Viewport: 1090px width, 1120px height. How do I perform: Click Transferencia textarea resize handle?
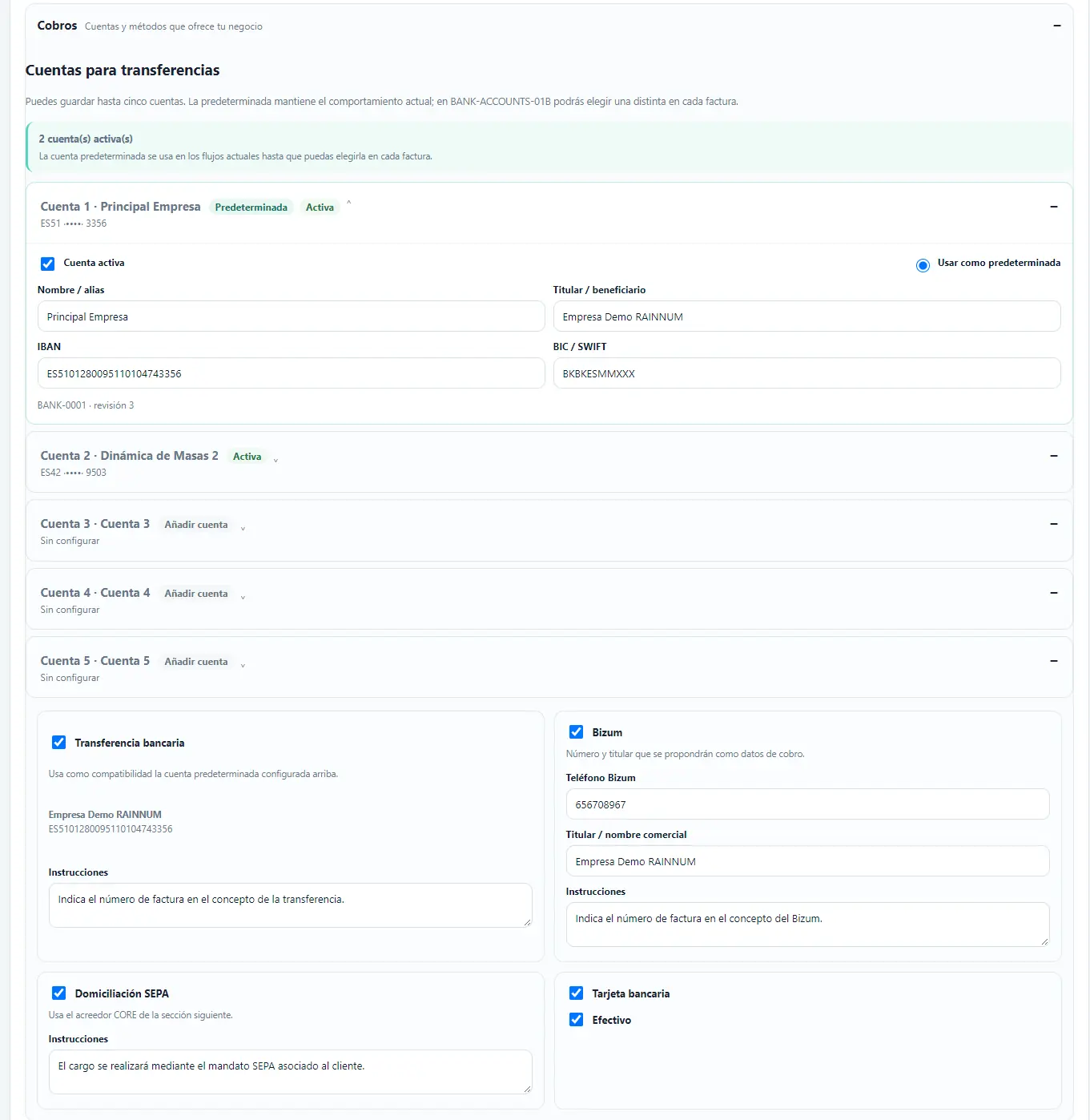click(526, 922)
